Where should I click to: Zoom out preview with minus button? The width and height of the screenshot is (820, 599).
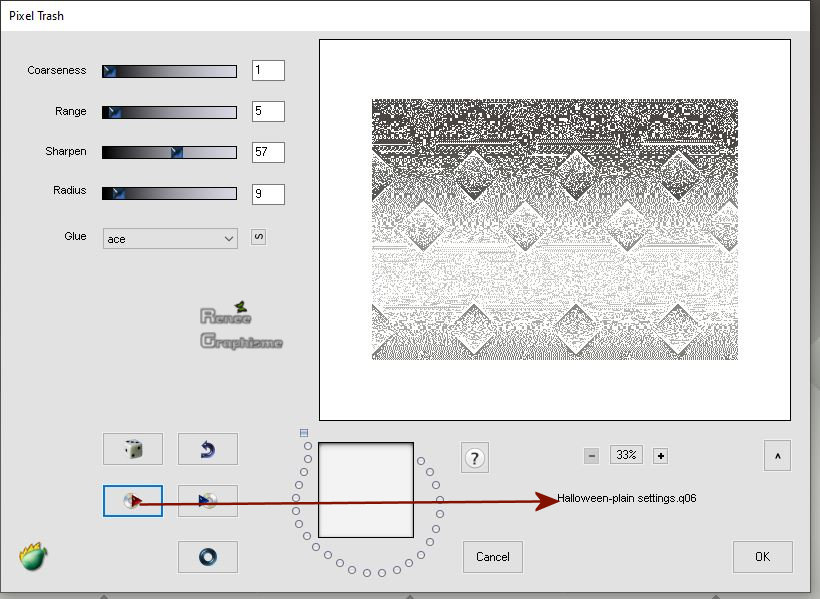[x=591, y=456]
